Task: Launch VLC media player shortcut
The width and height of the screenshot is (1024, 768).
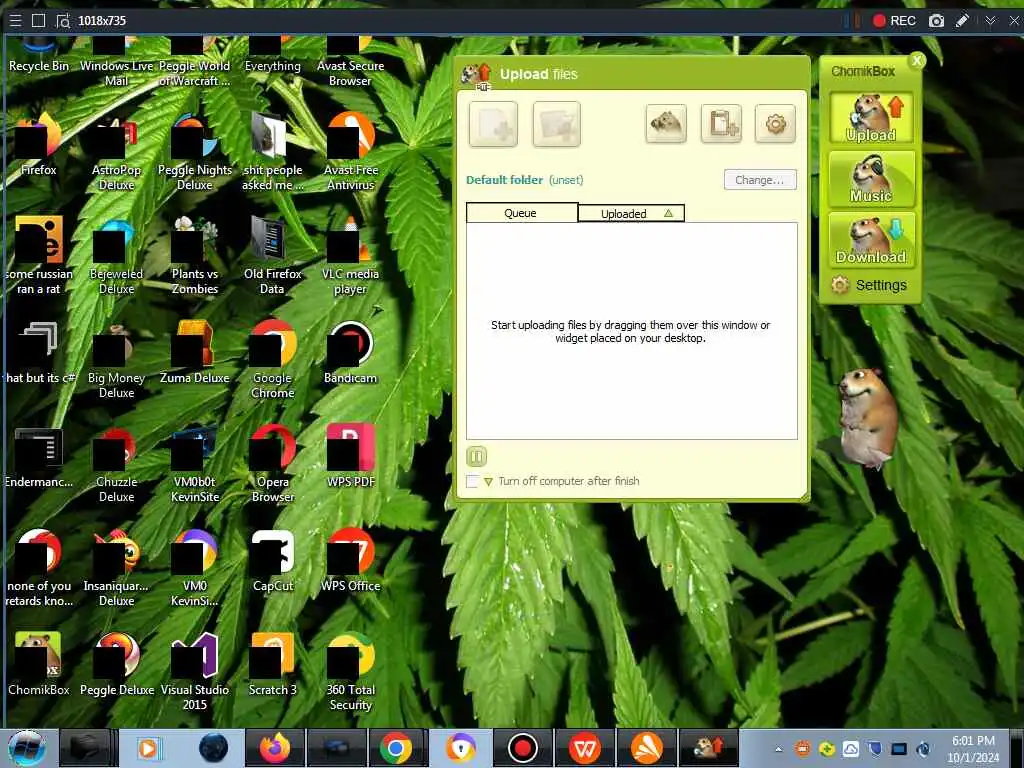Action: point(351,255)
